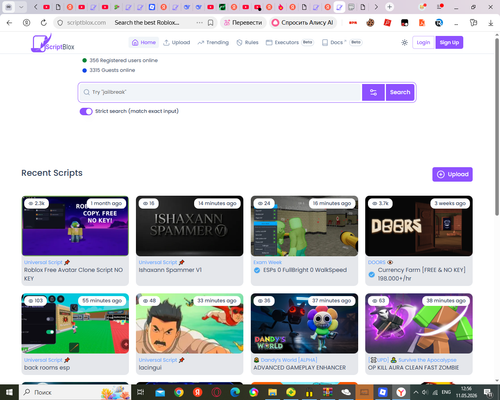The image size is (500, 400).
Task: Click 'Currency Farm [FREE & NO KEY]' title
Action: (x=422, y=274)
